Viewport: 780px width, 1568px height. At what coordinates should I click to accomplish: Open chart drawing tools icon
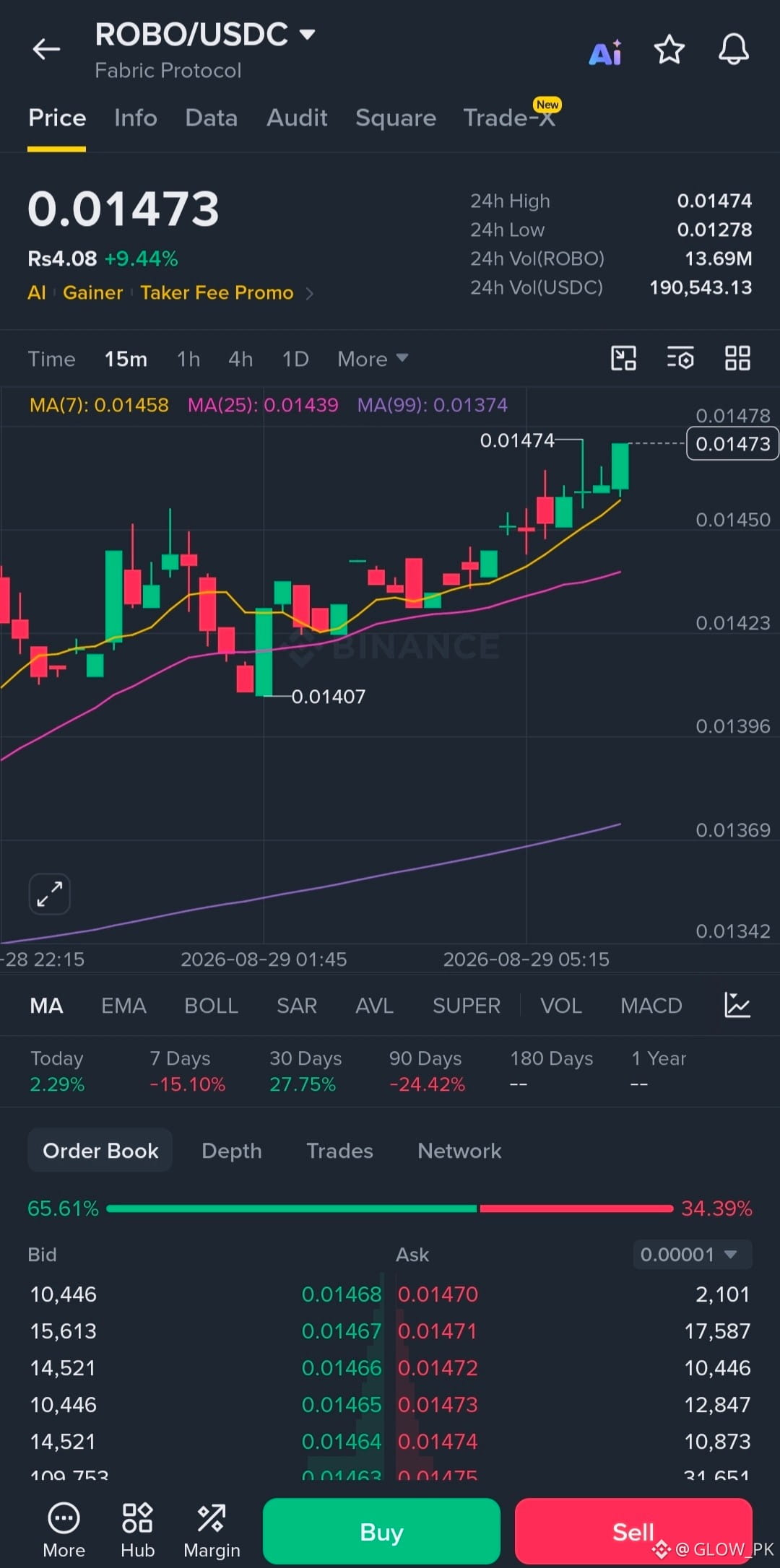[x=623, y=358]
